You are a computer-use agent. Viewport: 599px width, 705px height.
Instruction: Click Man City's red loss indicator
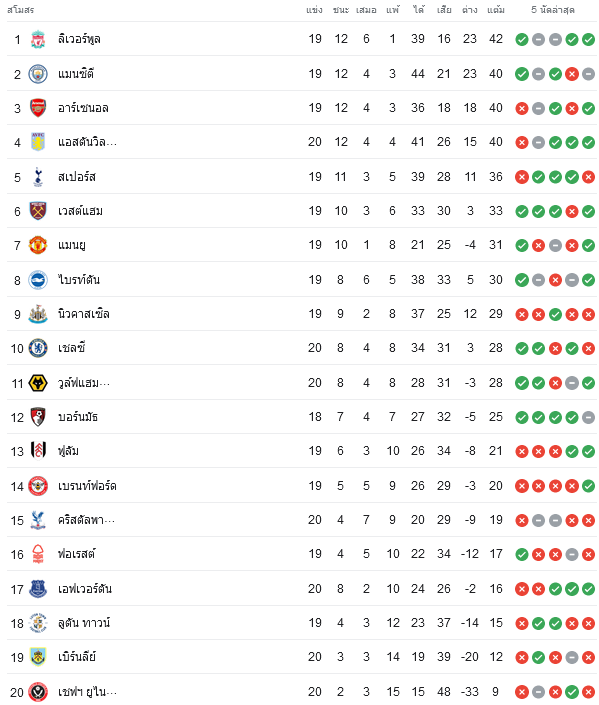tap(572, 74)
